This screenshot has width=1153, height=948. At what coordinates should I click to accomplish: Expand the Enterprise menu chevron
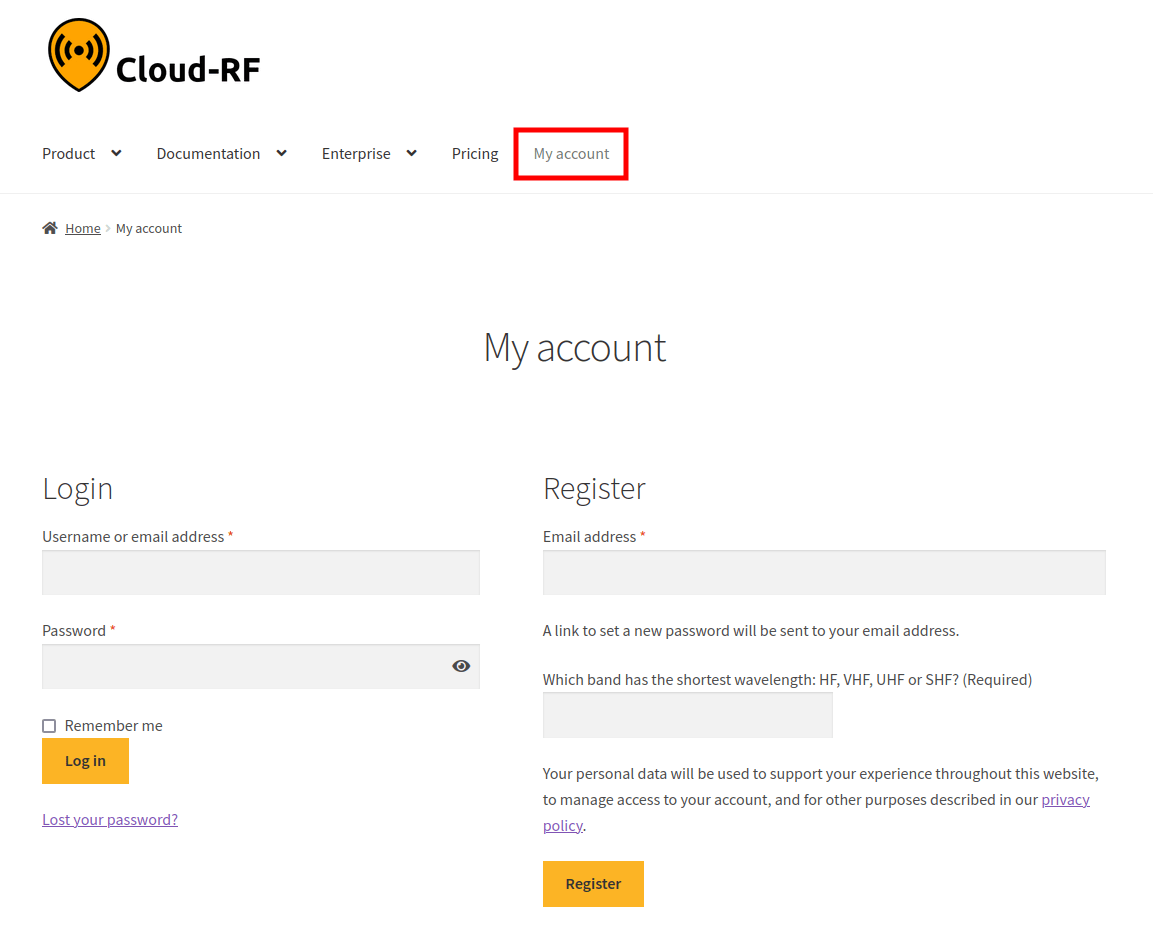411,153
